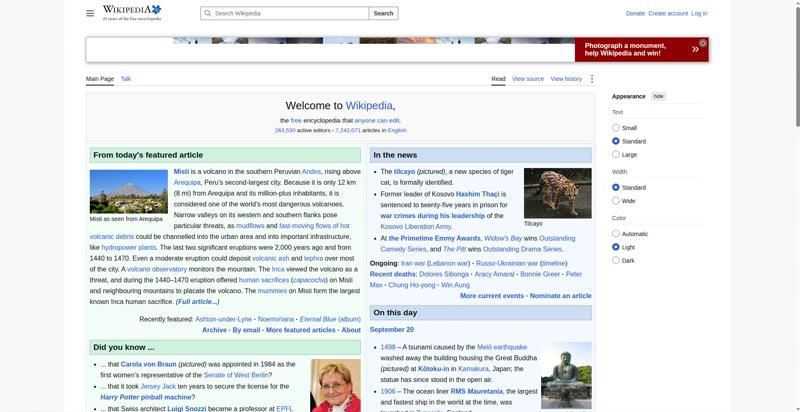Open the Full article link

tap(197, 302)
